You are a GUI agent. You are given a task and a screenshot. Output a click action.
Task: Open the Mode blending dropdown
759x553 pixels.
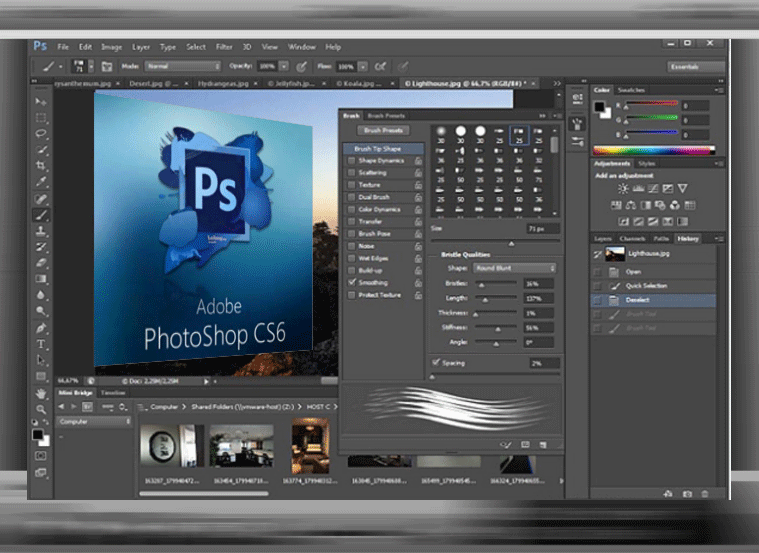pyautogui.click(x=183, y=66)
